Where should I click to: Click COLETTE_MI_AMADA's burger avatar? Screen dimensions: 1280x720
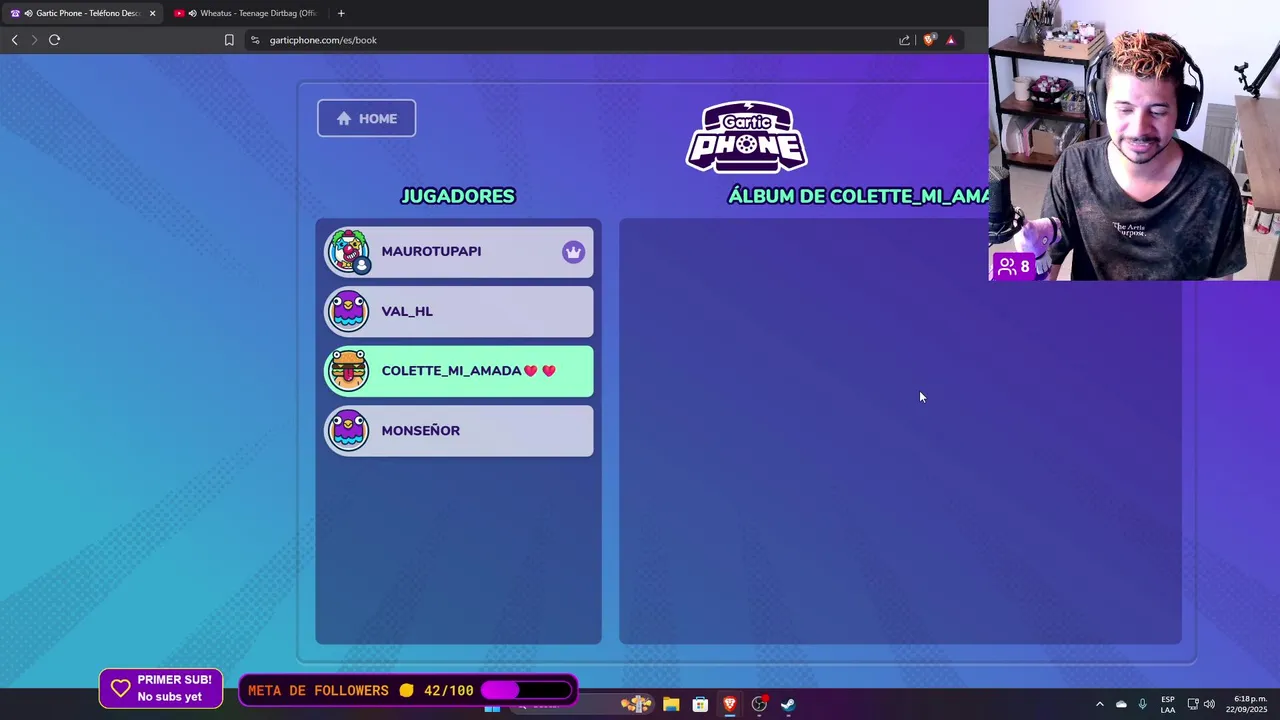tap(348, 371)
